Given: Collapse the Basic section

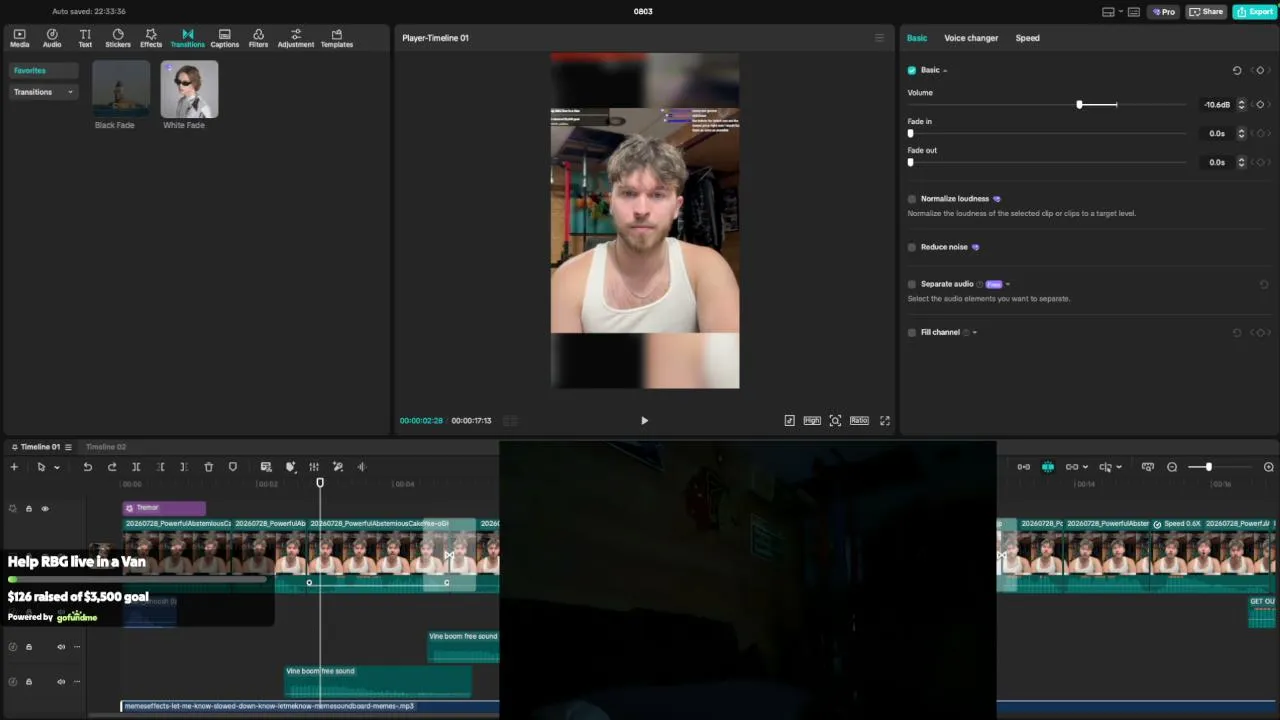Looking at the screenshot, I should [945, 70].
